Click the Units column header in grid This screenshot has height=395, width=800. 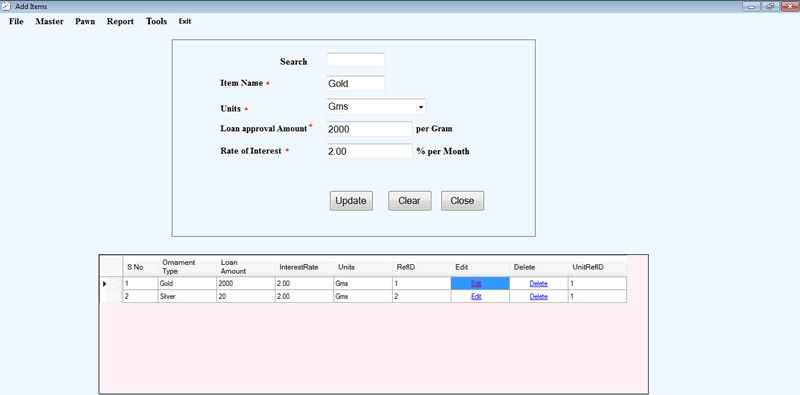(x=363, y=267)
